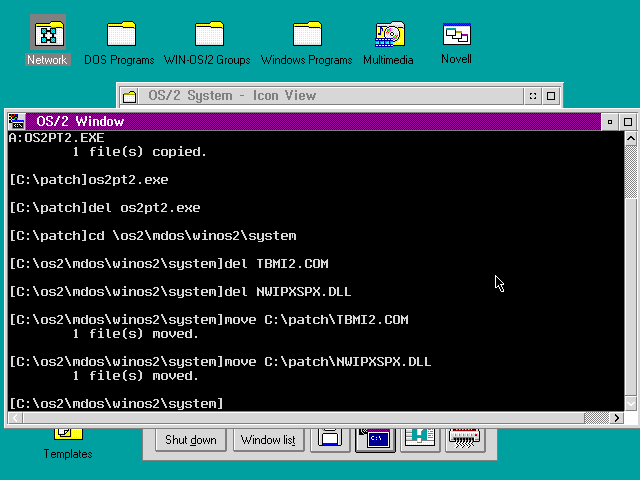
Task: Click the OS/2 System - Icon View title bar
Action: tap(331, 96)
